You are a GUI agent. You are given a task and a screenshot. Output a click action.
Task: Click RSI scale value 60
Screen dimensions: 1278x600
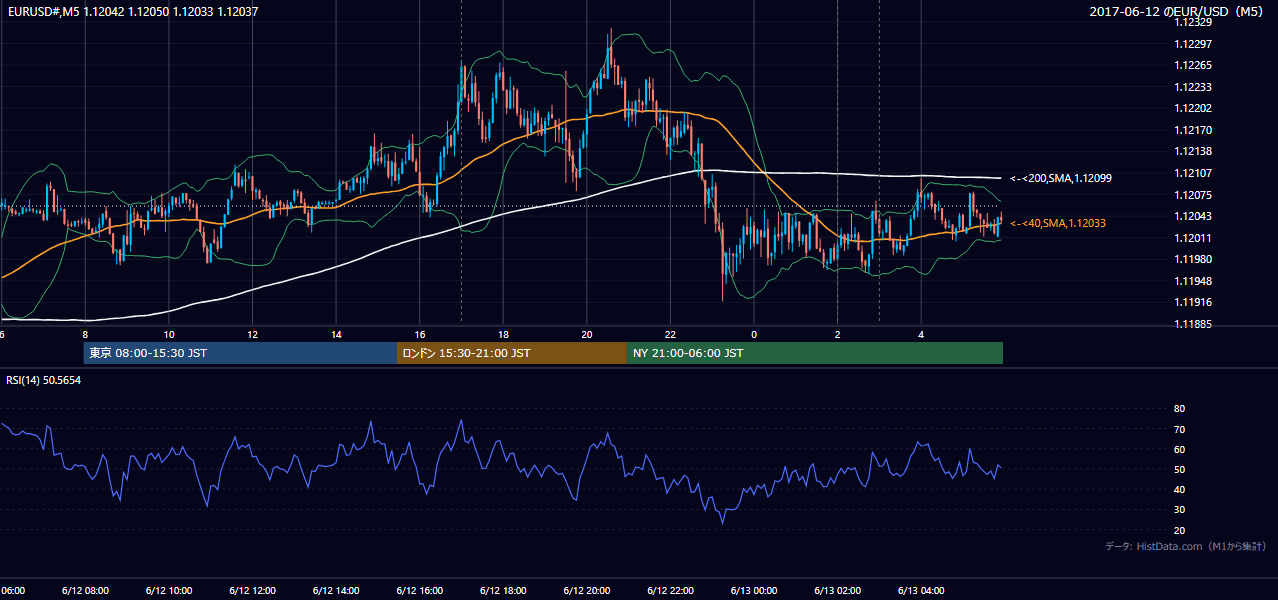[1180, 449]
